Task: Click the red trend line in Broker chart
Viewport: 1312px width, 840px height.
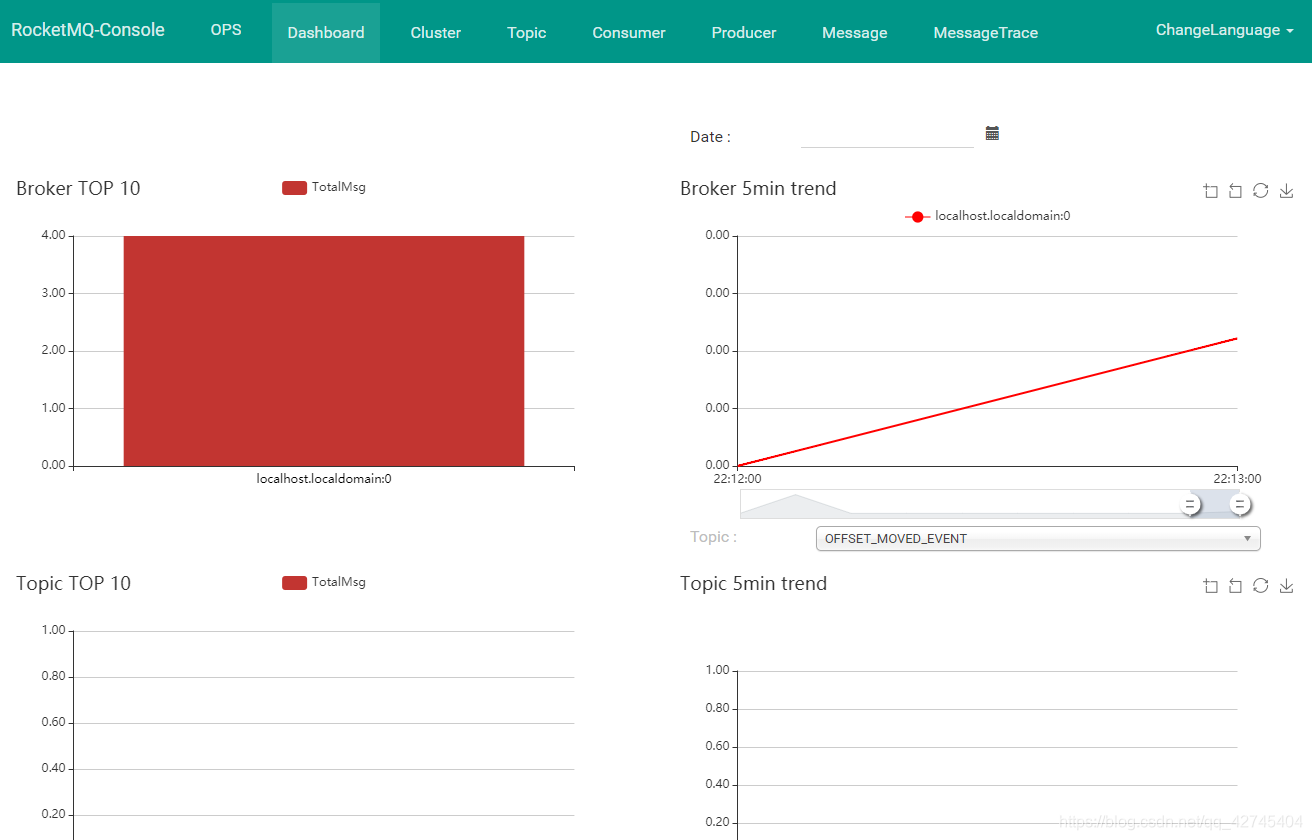Action: tap(988, 402)
